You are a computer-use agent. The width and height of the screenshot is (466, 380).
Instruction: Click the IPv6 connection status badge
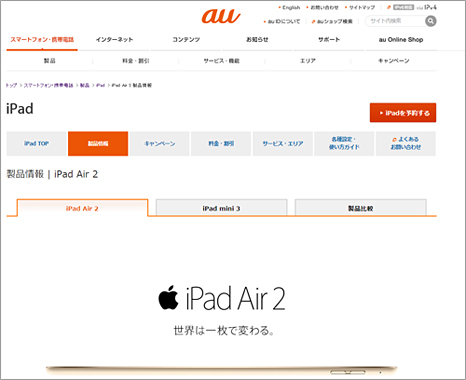[x=403, y=7]
